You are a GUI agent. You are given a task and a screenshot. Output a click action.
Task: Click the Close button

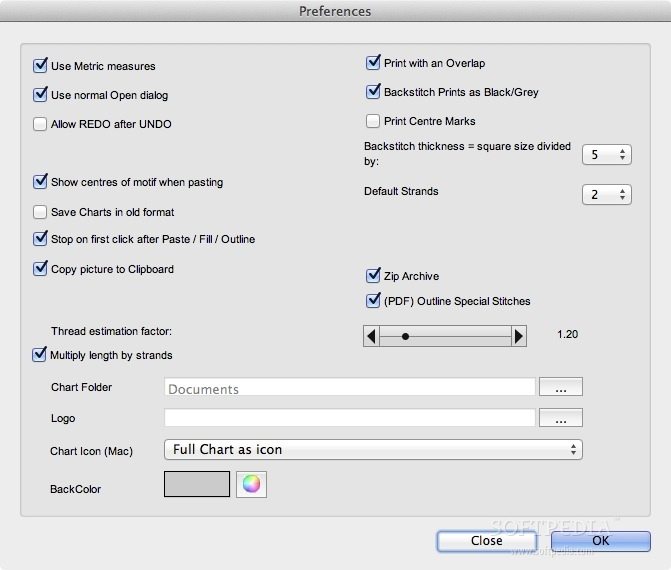coord(487,541)
